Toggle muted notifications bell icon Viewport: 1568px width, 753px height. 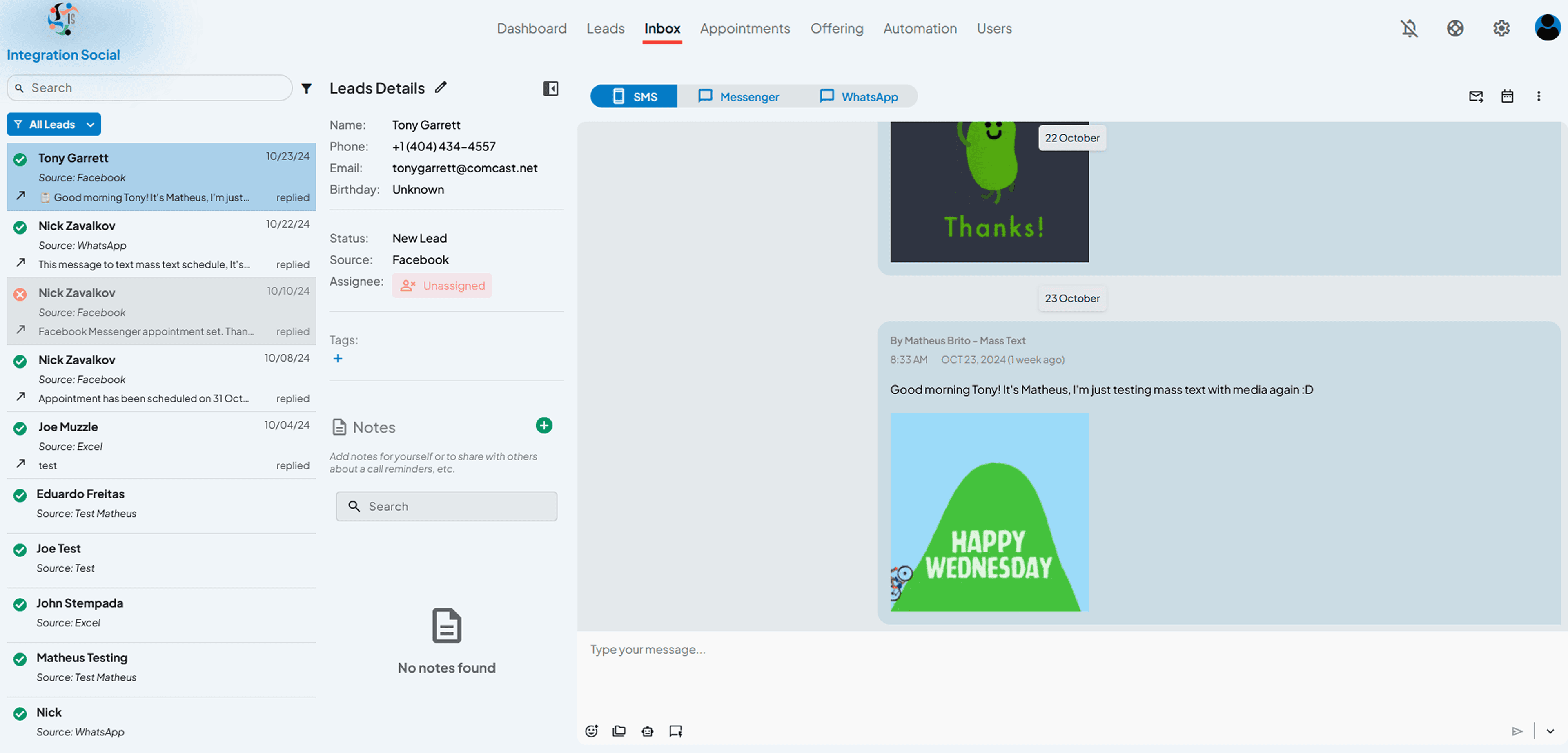click(x=1409, y=29)
